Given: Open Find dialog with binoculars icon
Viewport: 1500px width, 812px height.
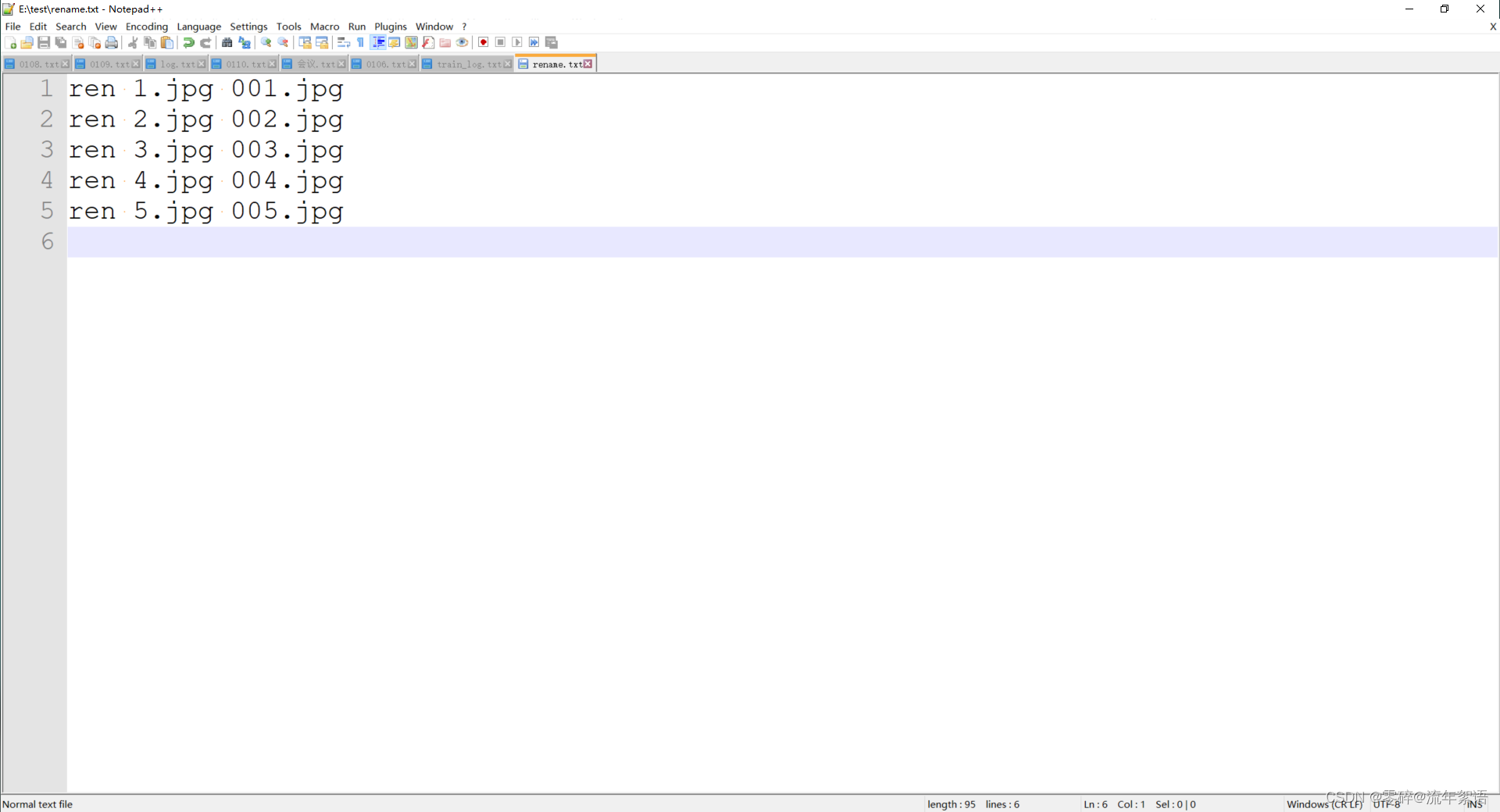Looking at the screenshot, I should tap(227, 43).
